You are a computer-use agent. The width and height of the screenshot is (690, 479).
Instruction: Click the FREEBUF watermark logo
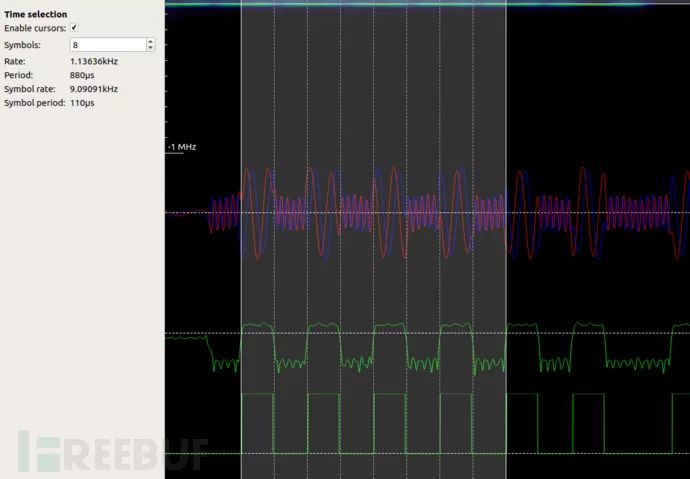(110, 452)
